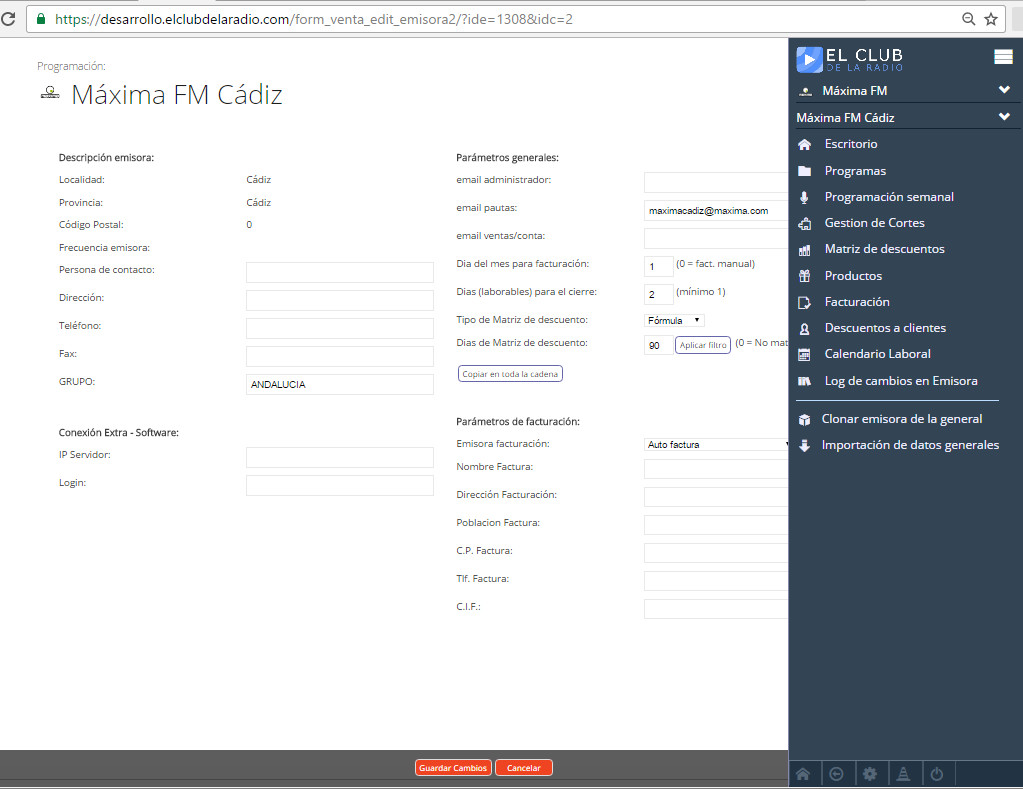Click the Descuentos a clientes person icon
This screenshot has width=1023, height=789.
[804, 328]
